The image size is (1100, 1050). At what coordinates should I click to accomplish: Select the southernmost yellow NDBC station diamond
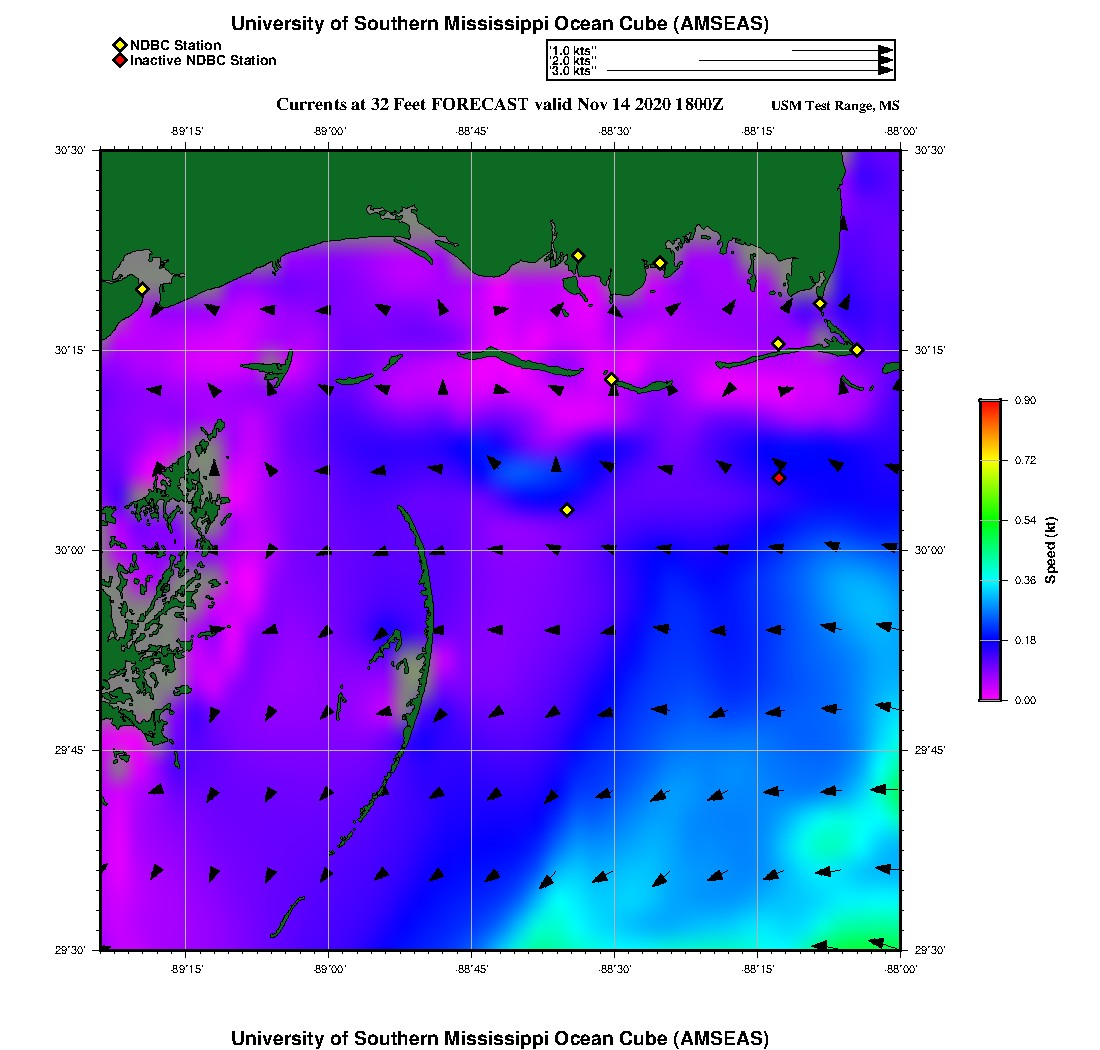[567, 510]
